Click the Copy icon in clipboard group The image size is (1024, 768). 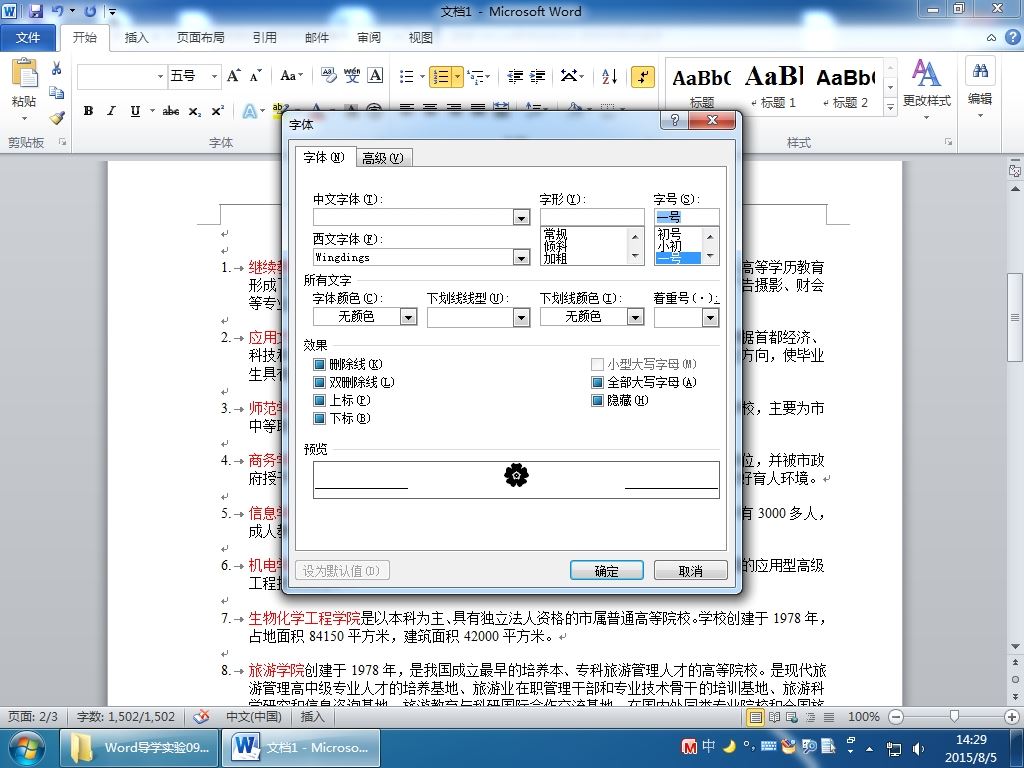coord(57,93)
